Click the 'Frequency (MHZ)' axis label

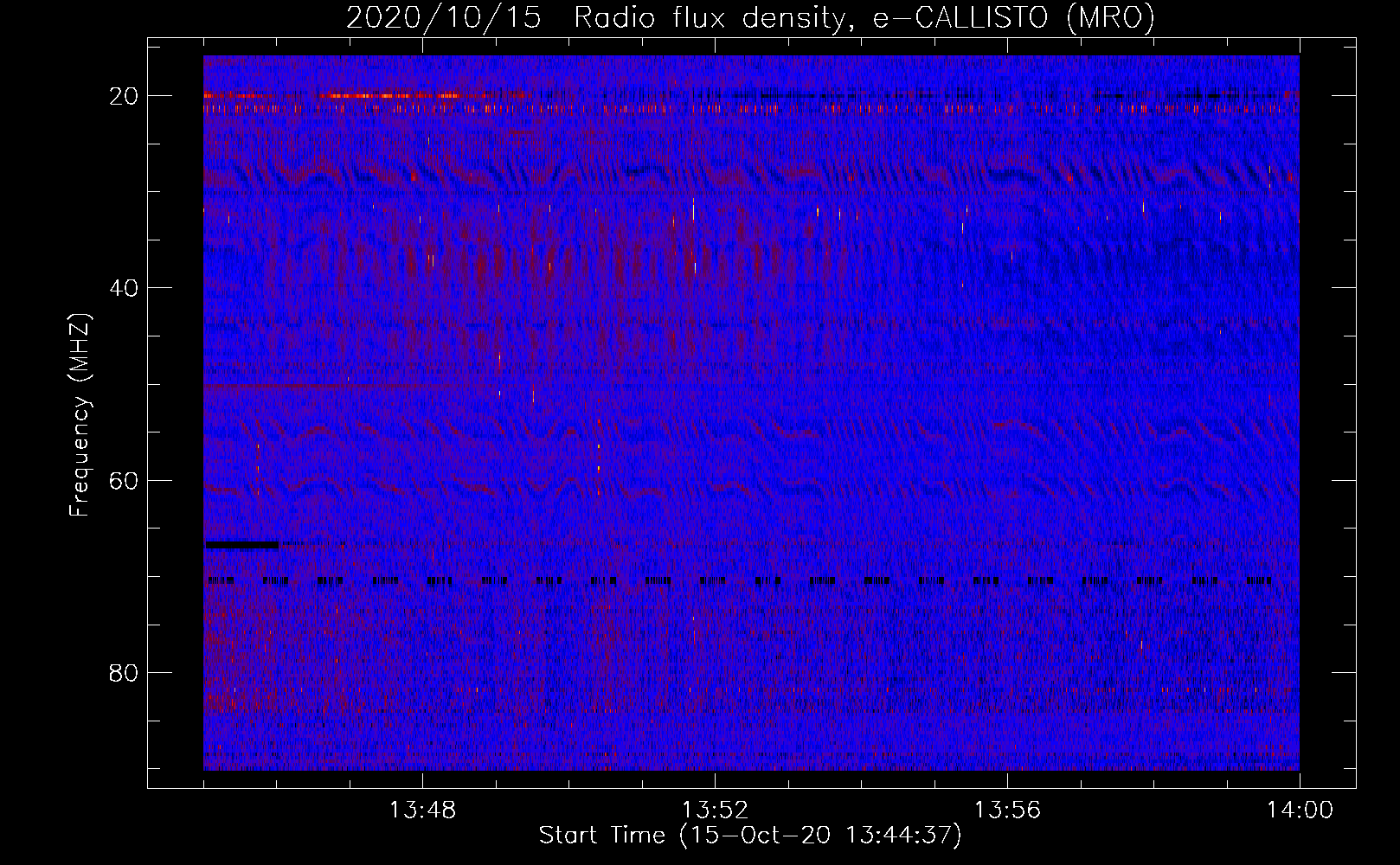tap(80, 415)
